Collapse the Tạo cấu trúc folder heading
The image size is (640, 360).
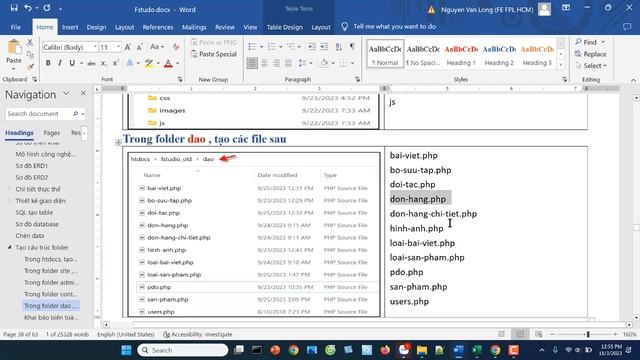point(10,248)
